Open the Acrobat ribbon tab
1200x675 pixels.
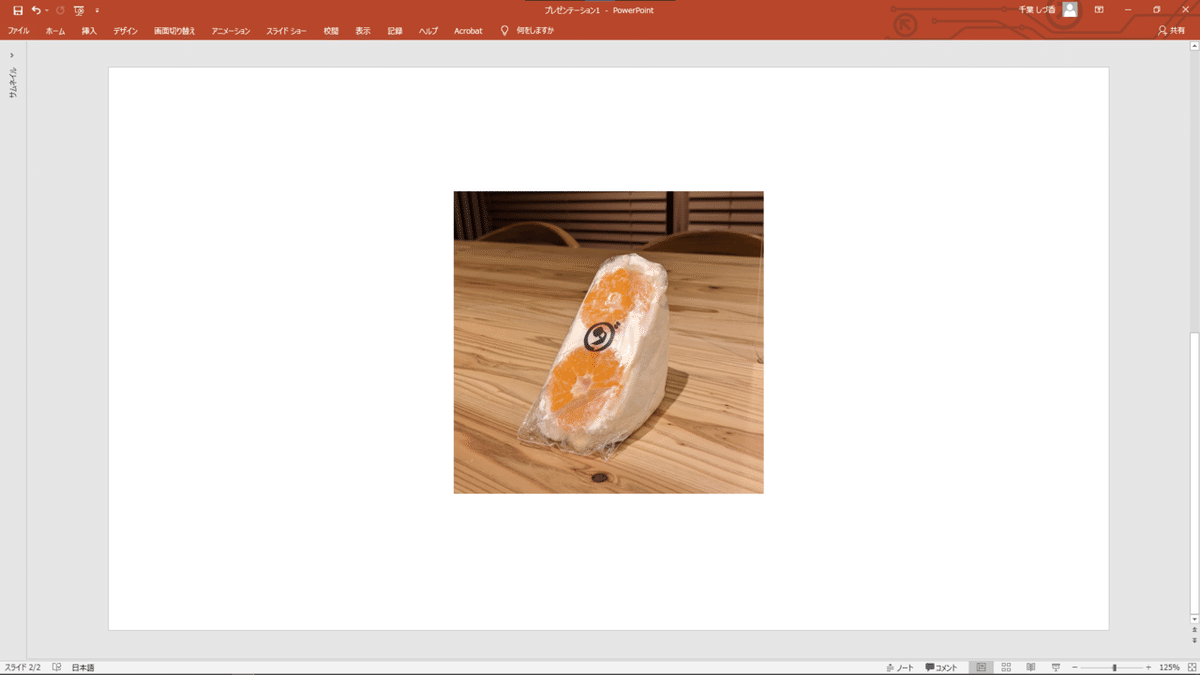[x=468, y=31]
